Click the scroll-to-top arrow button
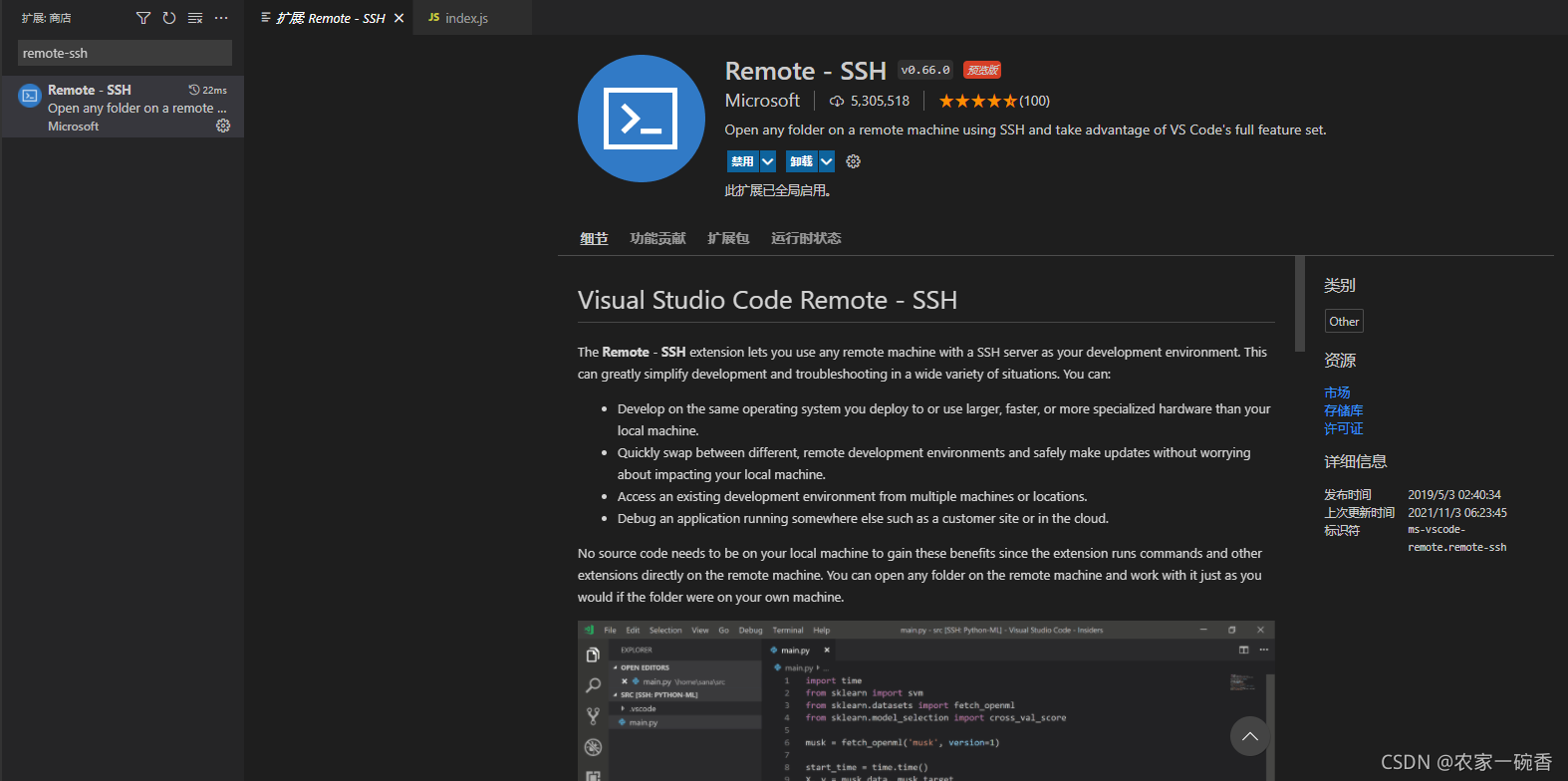Viewport: 1568px width, 781px height. 1250,736
